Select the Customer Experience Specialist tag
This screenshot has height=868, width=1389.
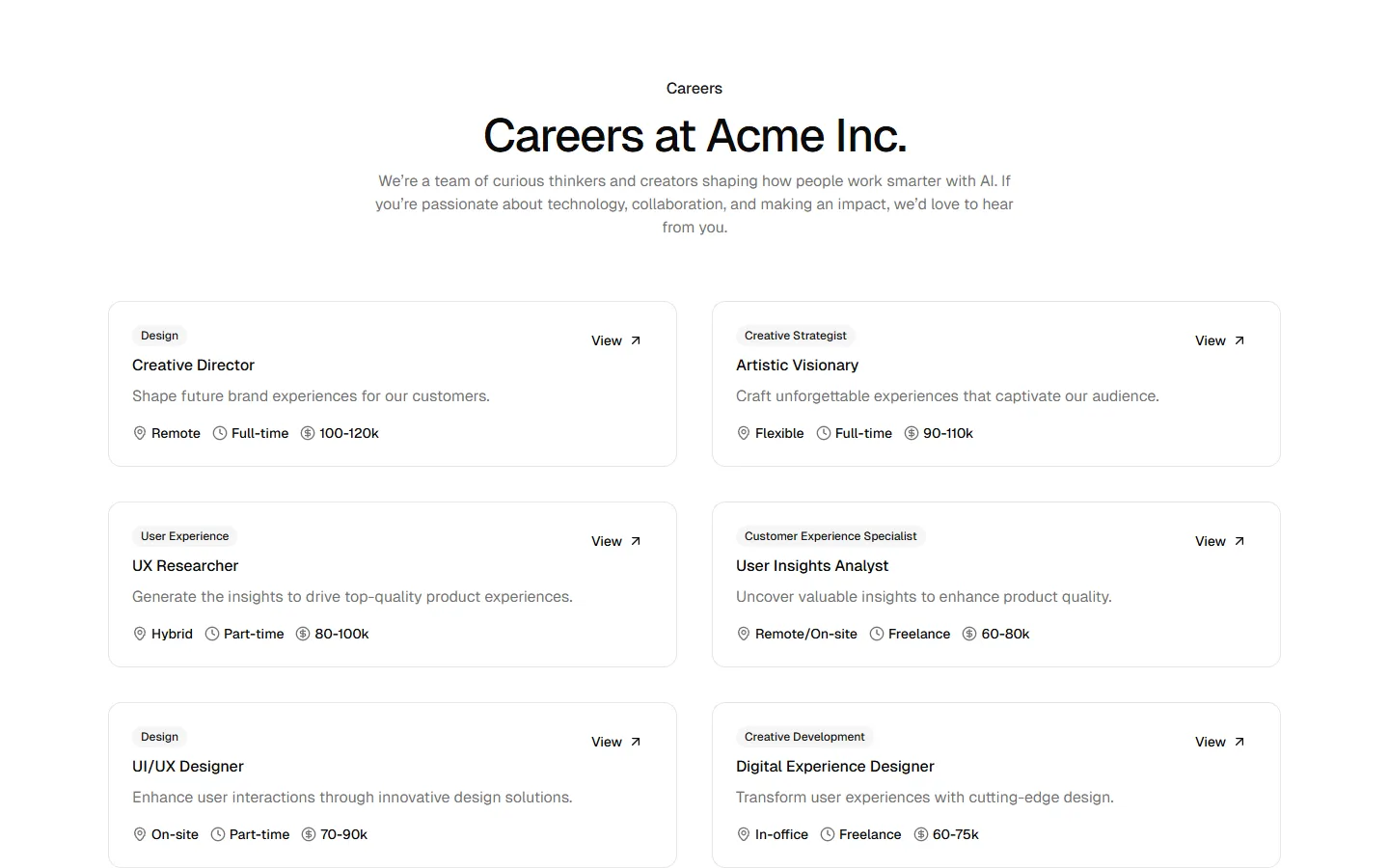[x=830, y=535]
